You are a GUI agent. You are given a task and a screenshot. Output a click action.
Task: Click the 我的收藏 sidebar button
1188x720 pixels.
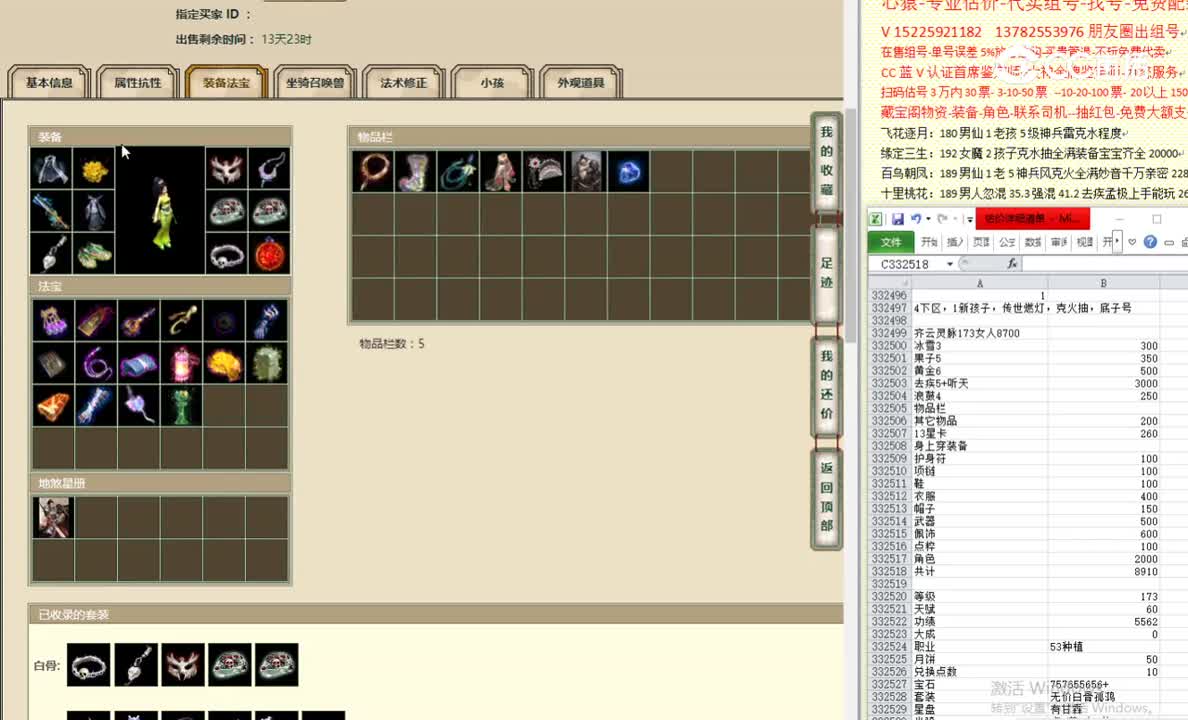click(825, 160)
